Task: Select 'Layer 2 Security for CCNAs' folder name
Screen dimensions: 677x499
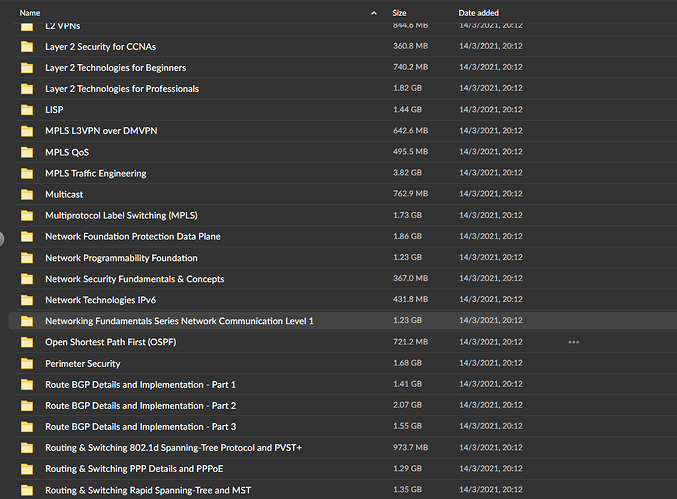Action: [x=101, y=47]
